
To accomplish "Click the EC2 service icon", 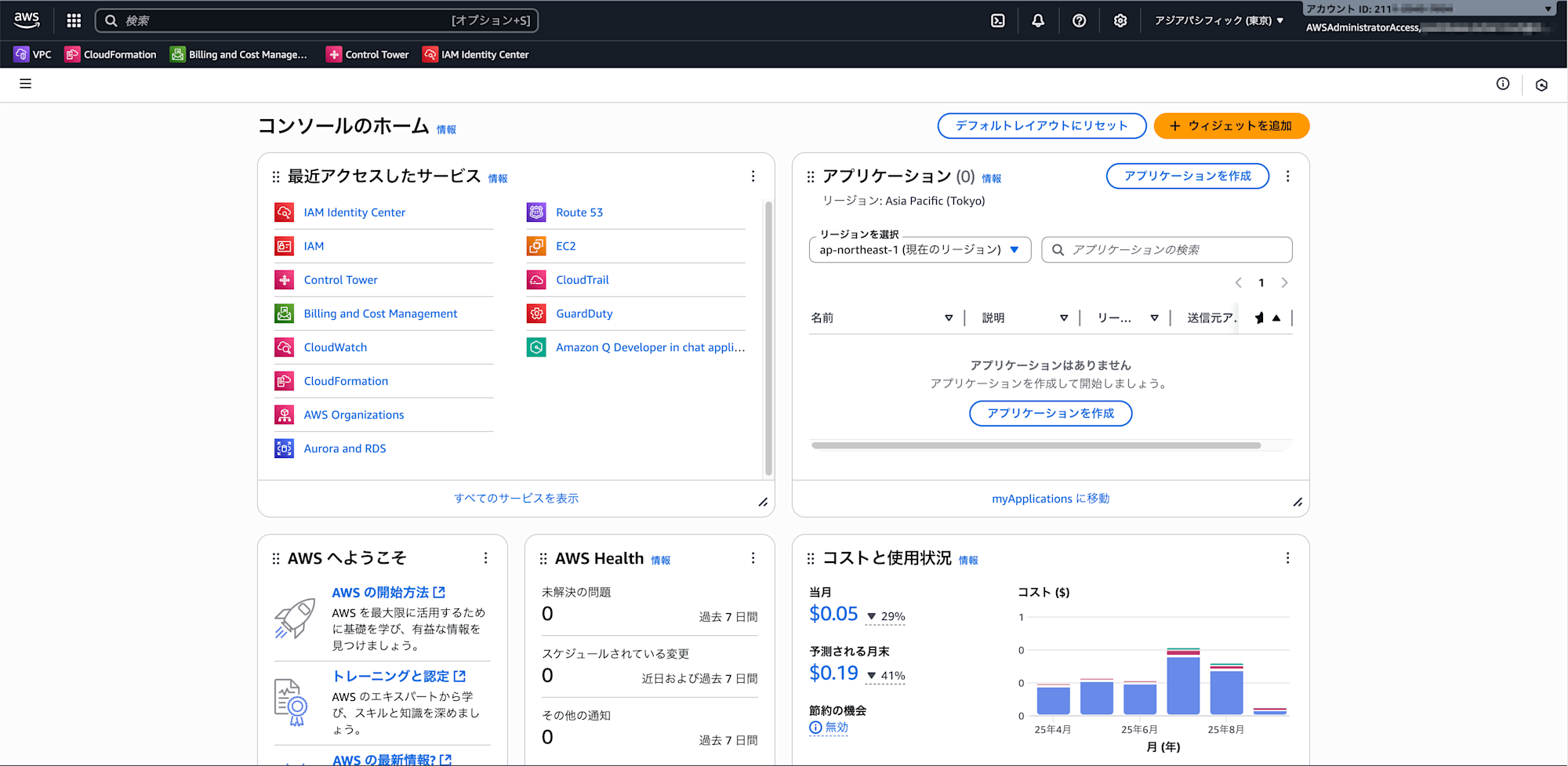I will (536, 246).
